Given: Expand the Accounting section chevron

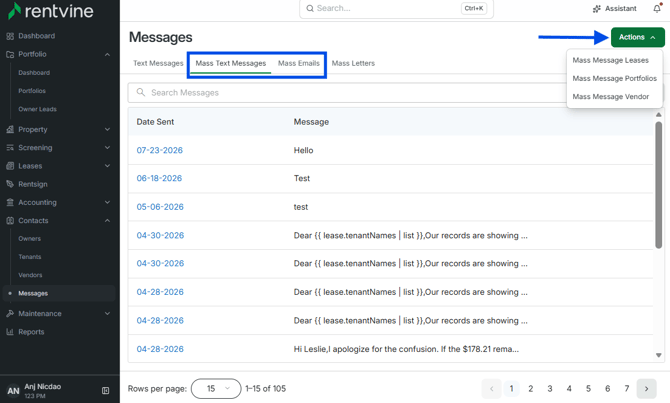Looking at the screenshot, I should coord(107,203).
